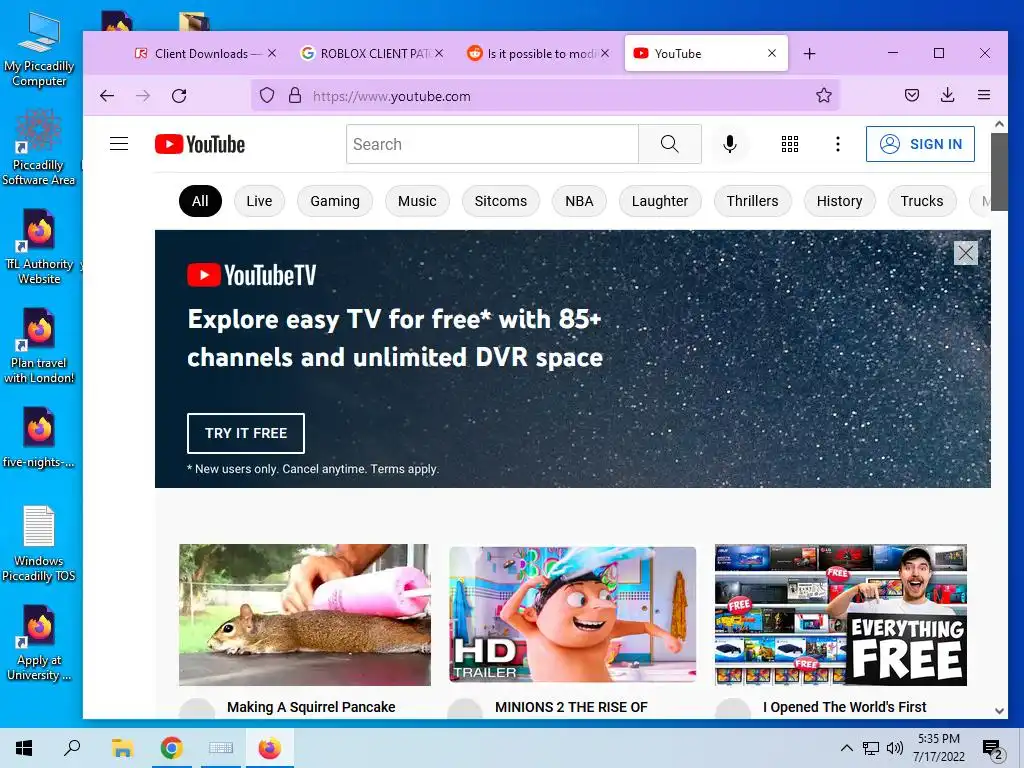Open the Minions 2 trailer thumbnail

[573, 615]
